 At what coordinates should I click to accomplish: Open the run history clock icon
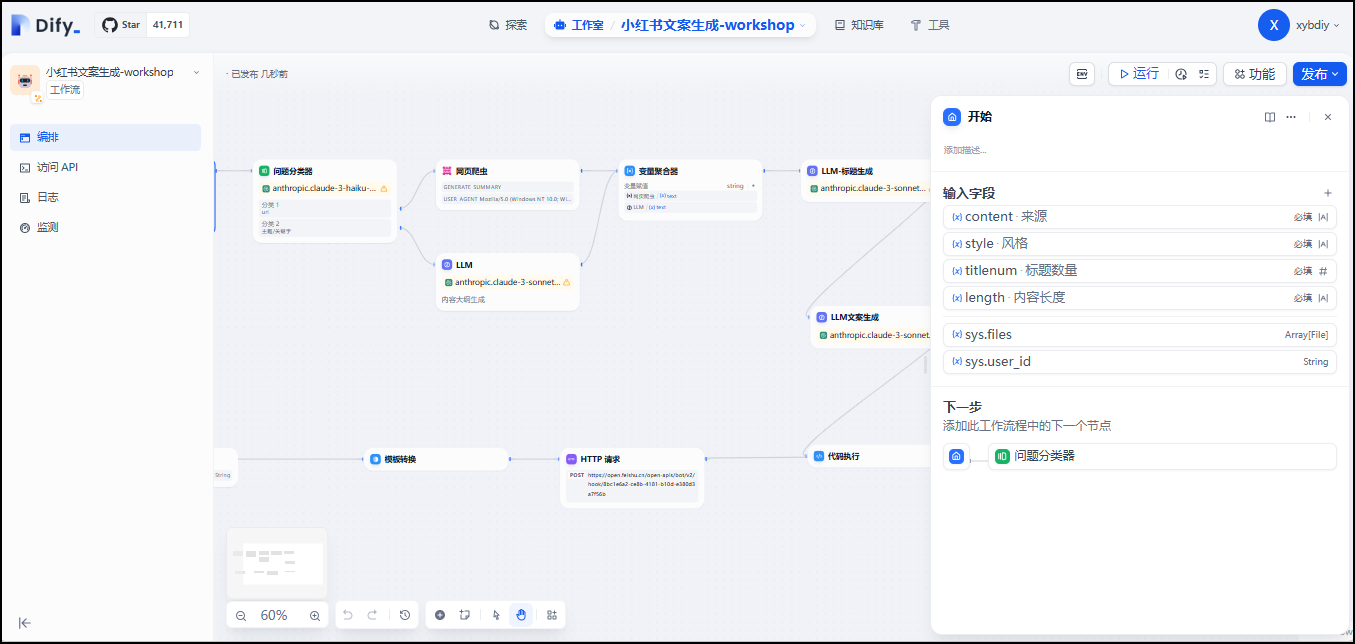coord(1181,74)
